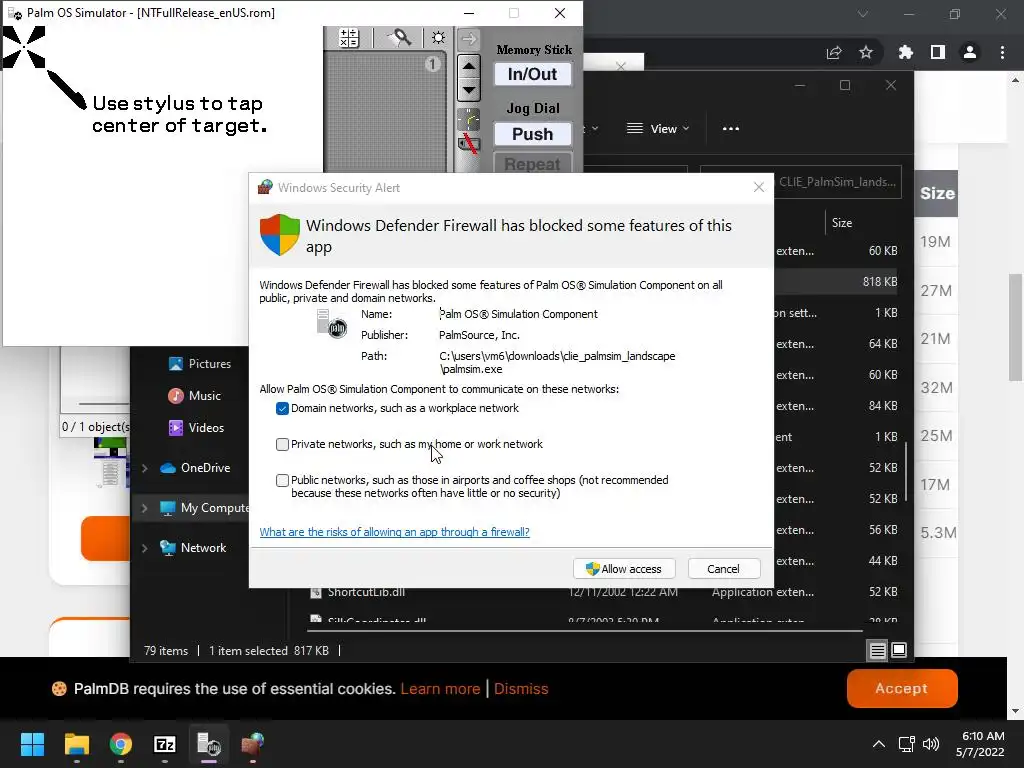This screenshot has height=768, width=1024.
Task: Select the ShortcutLib.dll file row
Action: (604, 592)
